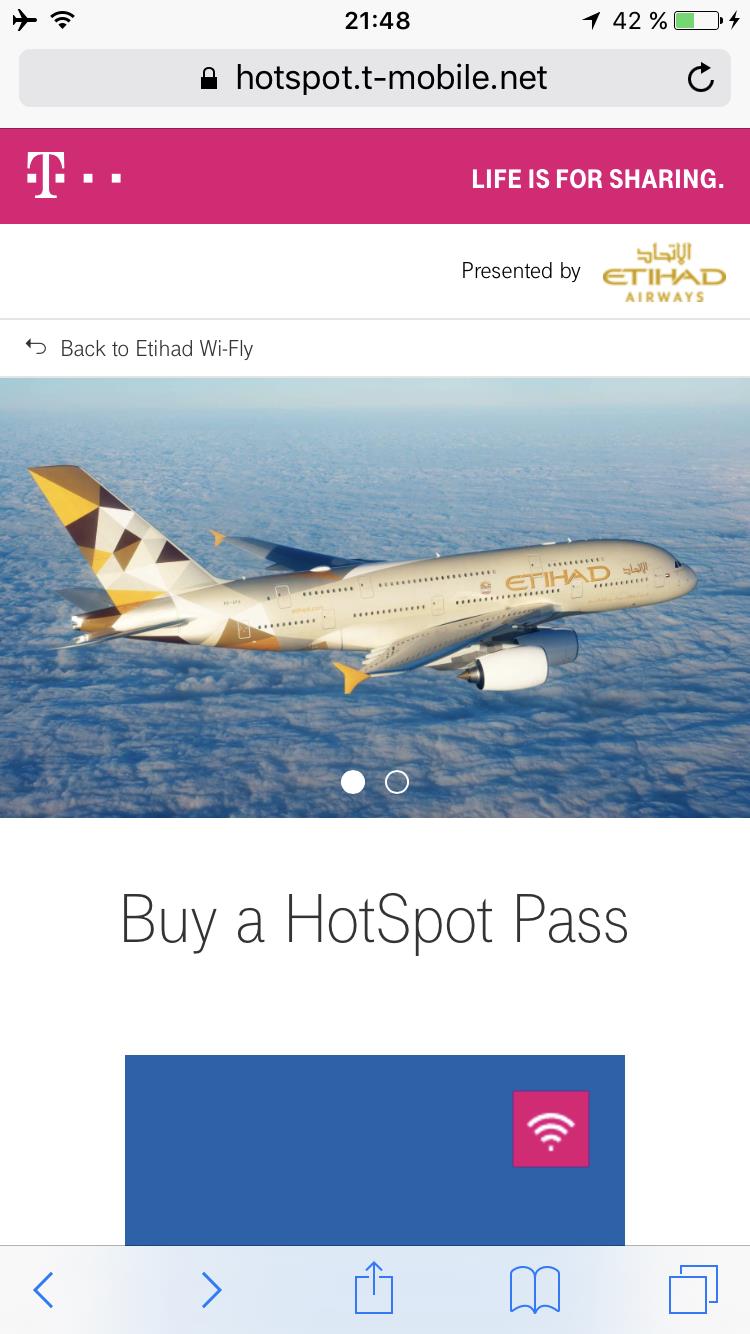Tap the Safari forward arrow
This screenshot has width=750, height=1334.
click(x=210, y=1289)
